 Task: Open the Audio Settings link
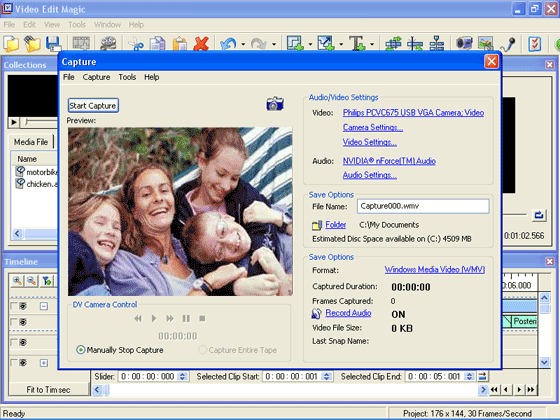point(370,175)
